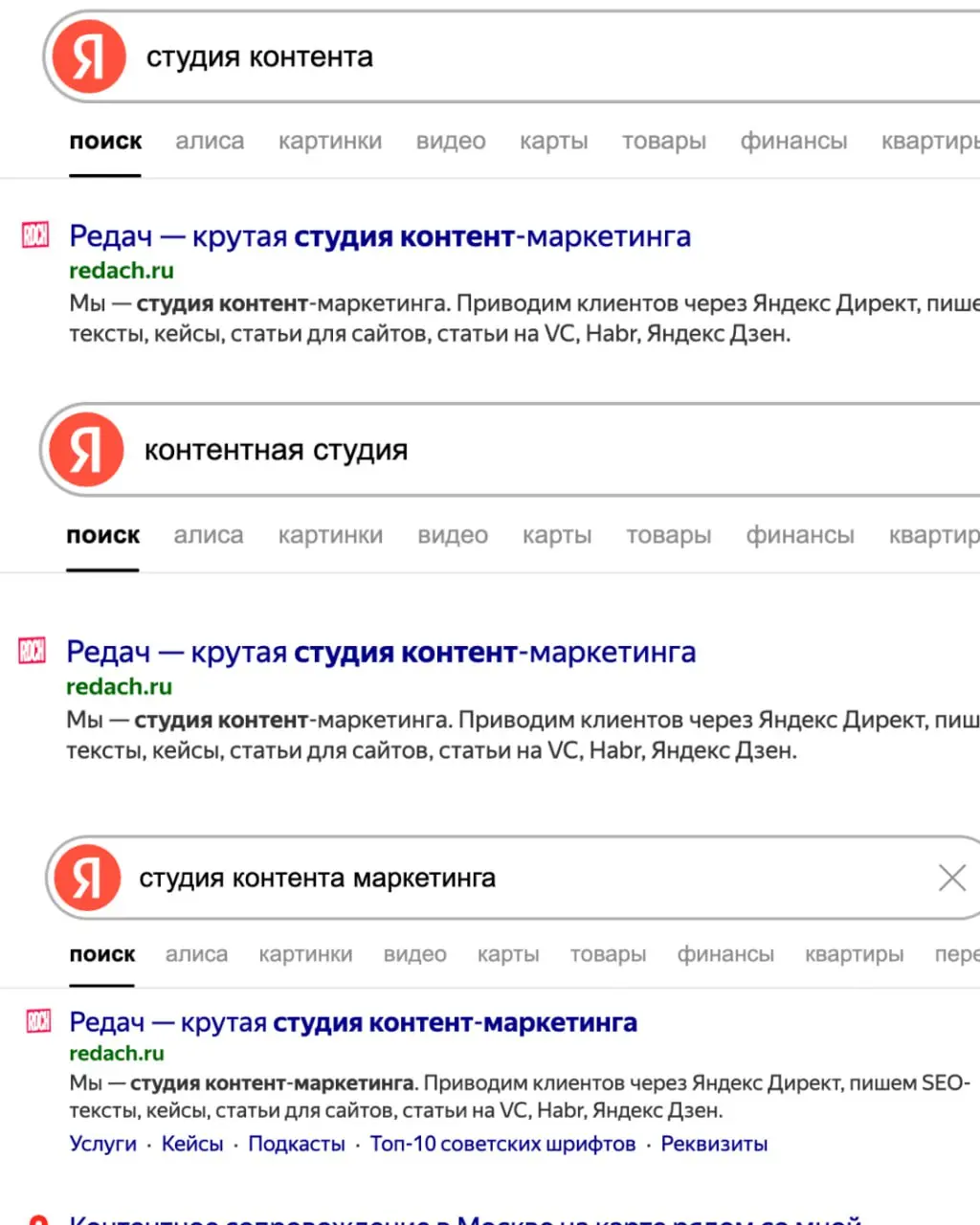Open Редач result title under 'студия контента маркетинга' query

pyautogui.click(x=353, y=1022)
